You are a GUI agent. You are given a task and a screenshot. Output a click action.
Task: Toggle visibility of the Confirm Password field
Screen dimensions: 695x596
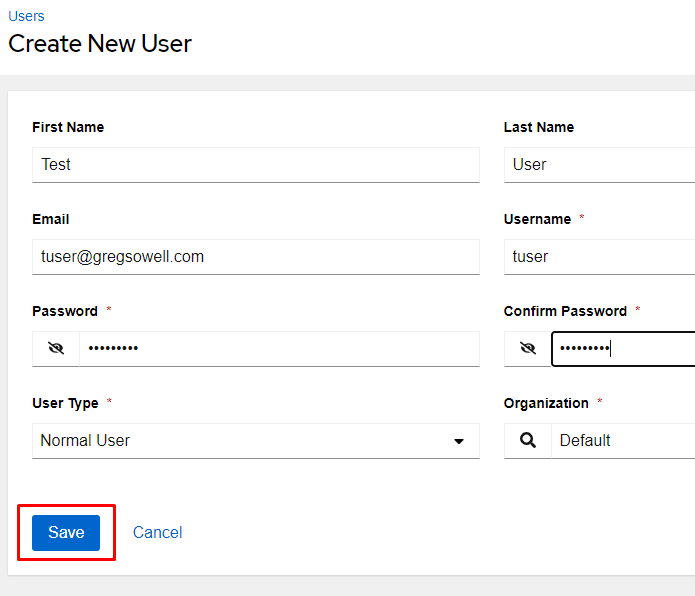(527, 348)
